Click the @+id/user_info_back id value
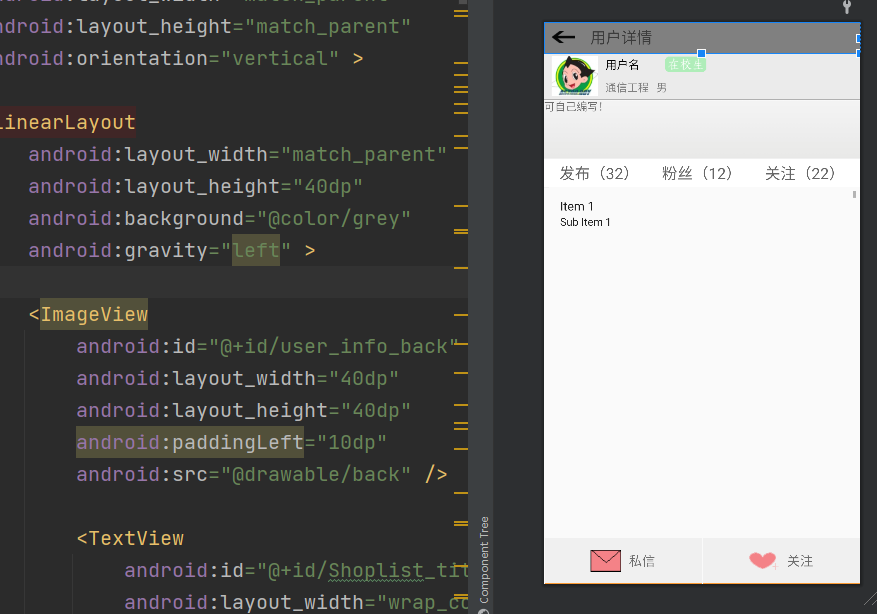This screenshot has height=614, width=877. [333, 347]
